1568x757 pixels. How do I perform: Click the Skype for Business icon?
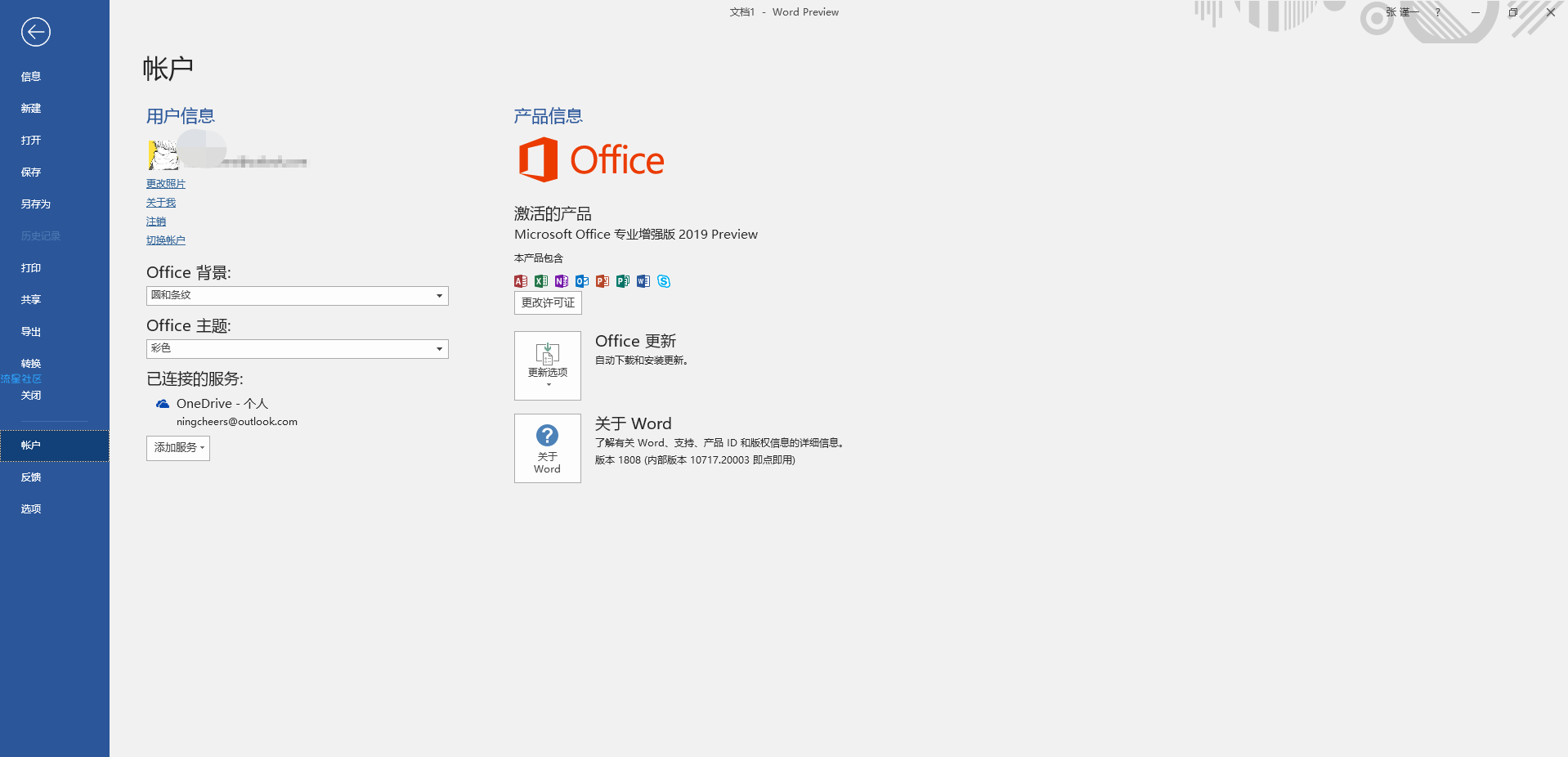[664, 281]
